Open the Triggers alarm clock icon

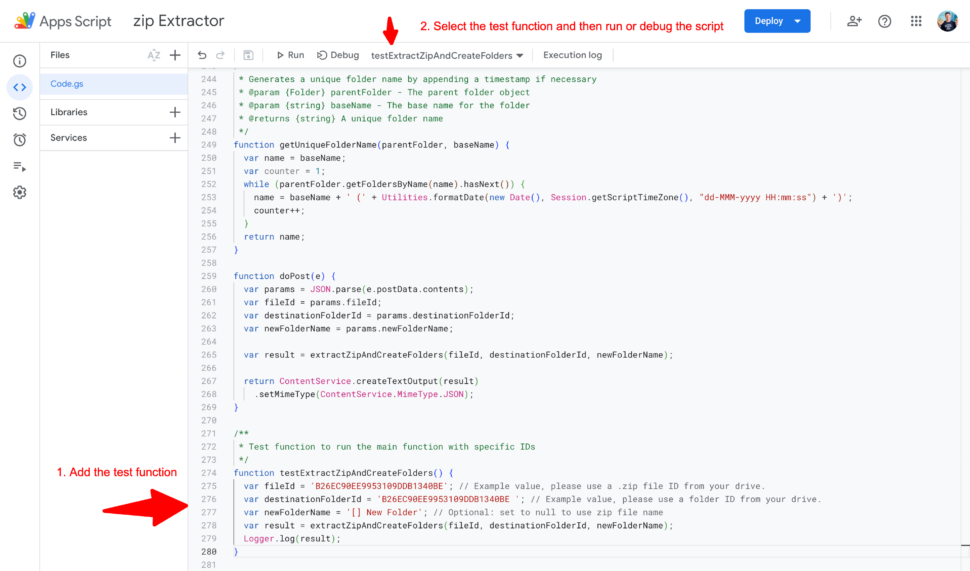tap(19, 139)
